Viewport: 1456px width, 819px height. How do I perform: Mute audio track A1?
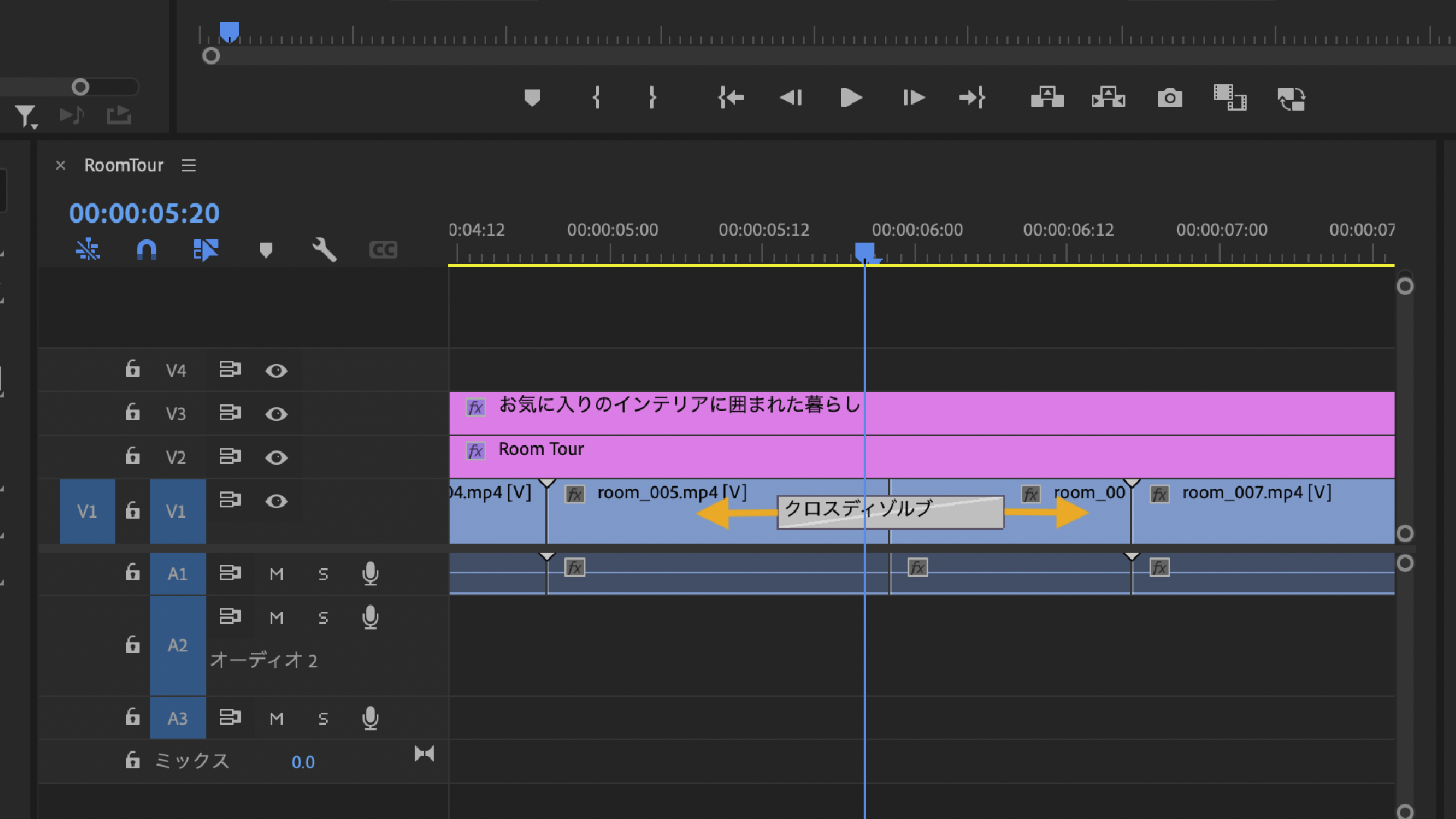[277, 574]
